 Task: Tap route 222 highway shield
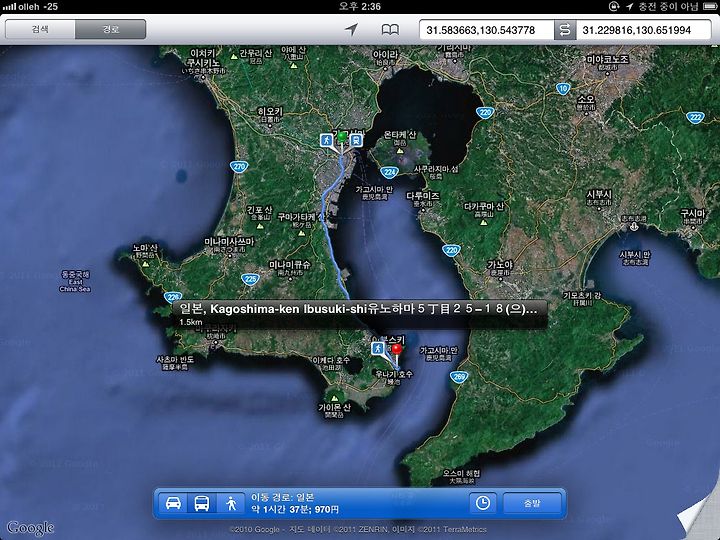695,118
